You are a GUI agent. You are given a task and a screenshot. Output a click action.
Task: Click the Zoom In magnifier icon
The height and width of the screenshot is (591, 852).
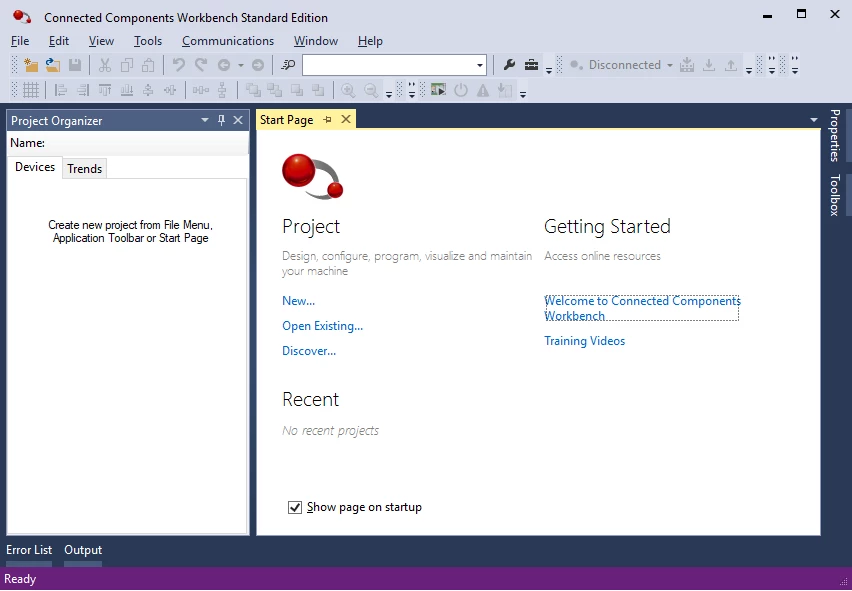[348, 90]
